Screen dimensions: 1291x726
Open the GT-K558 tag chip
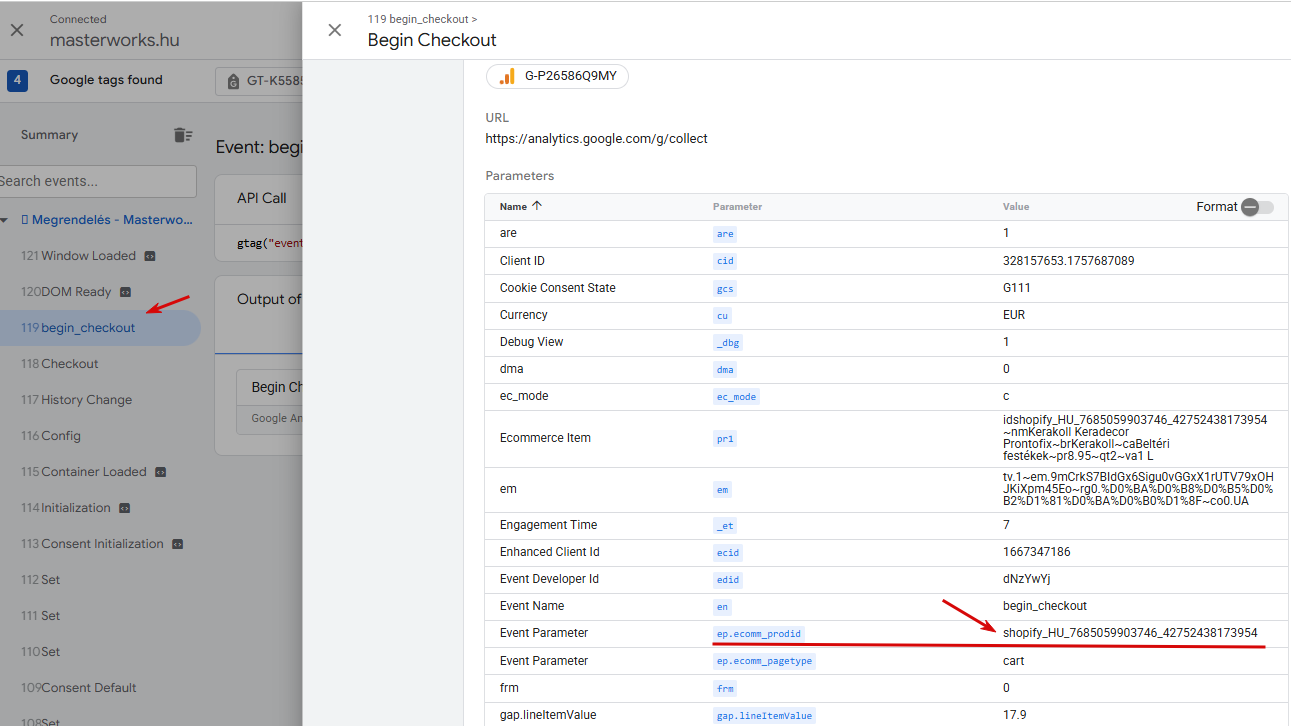258,81
